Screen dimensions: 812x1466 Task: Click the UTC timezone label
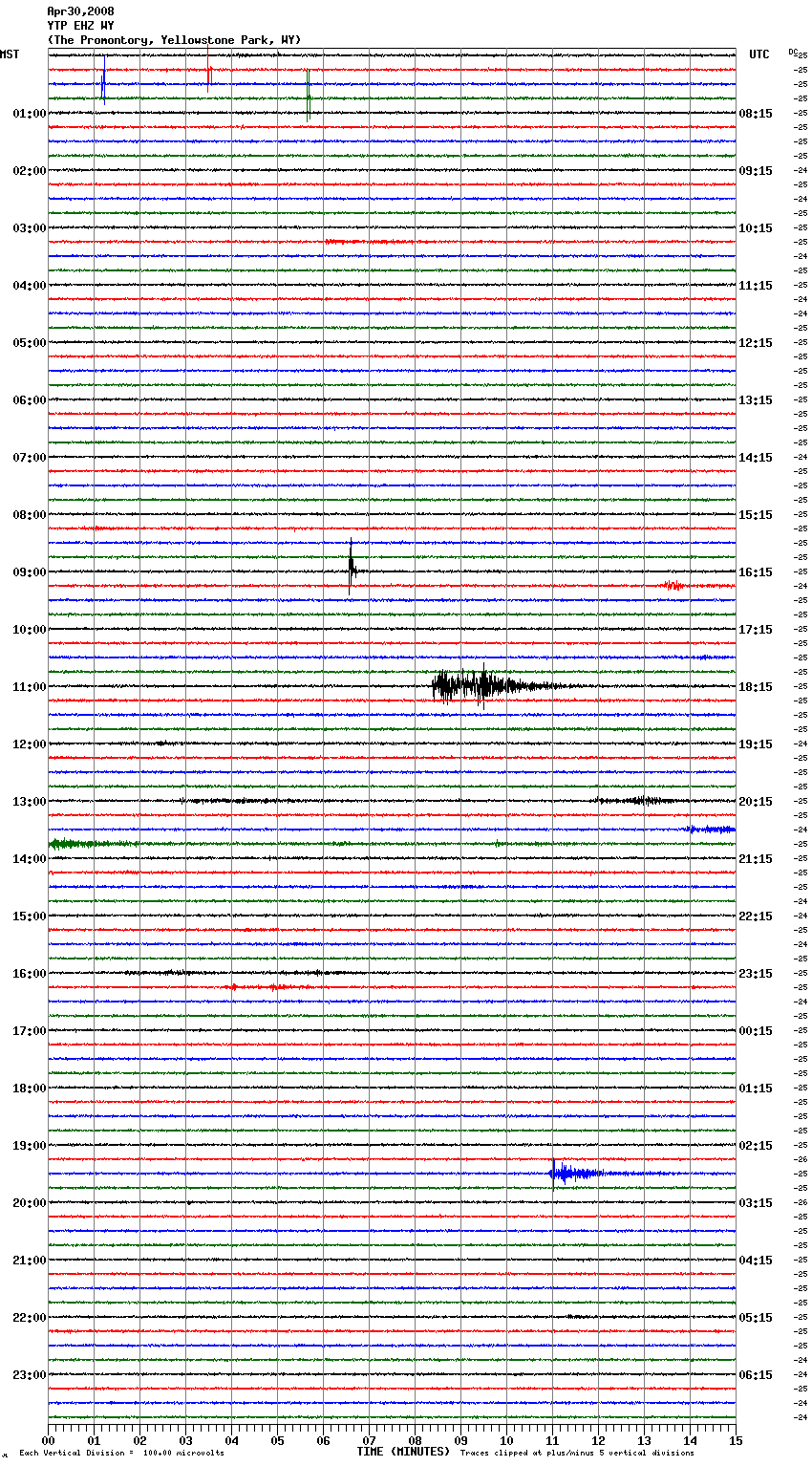click(x=759, y=54)
